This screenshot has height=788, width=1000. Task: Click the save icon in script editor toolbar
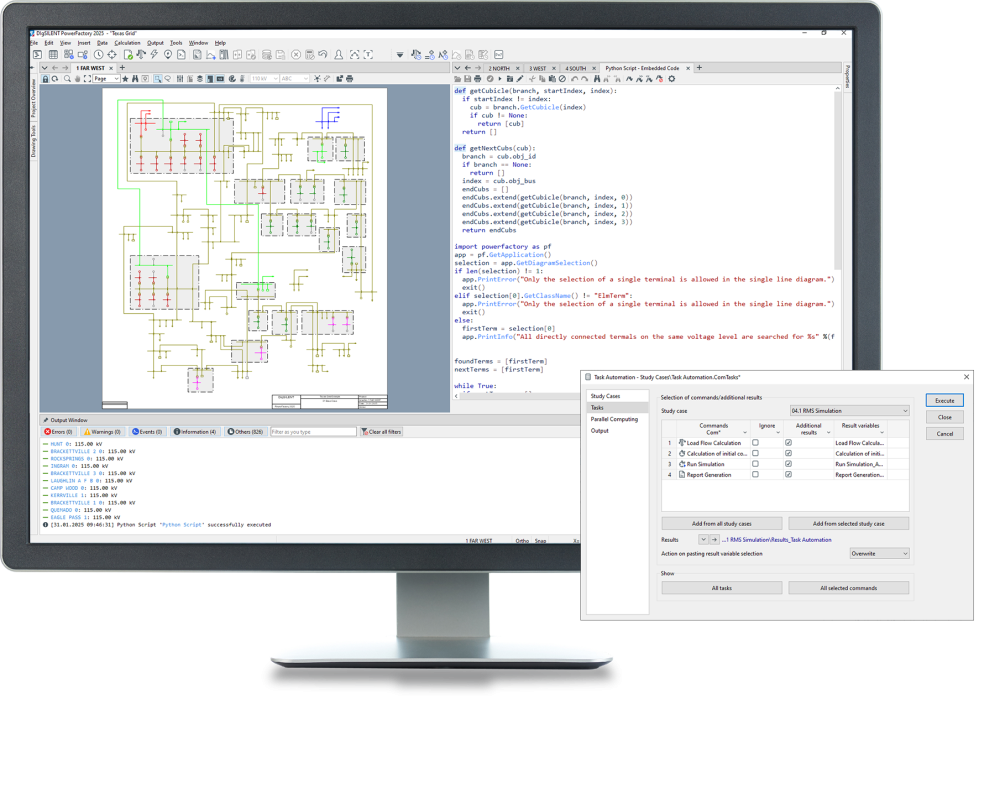(x=467, y=79)
